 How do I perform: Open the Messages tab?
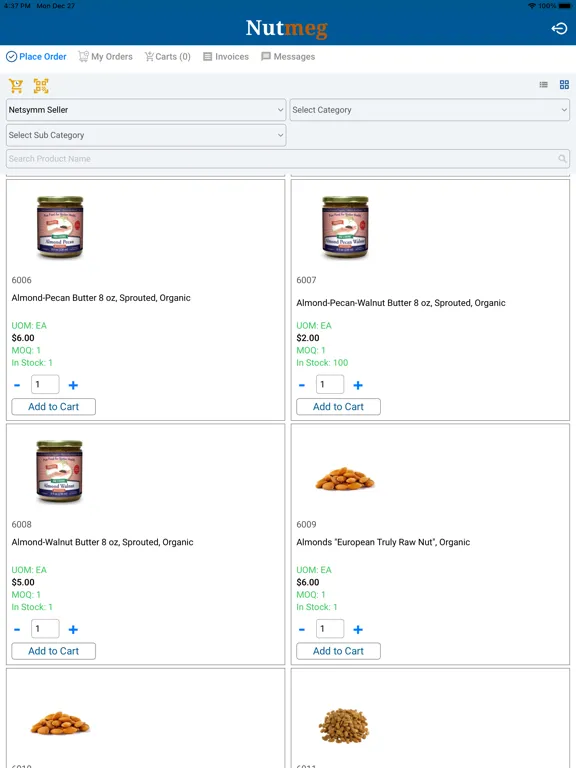coord(288,56)
